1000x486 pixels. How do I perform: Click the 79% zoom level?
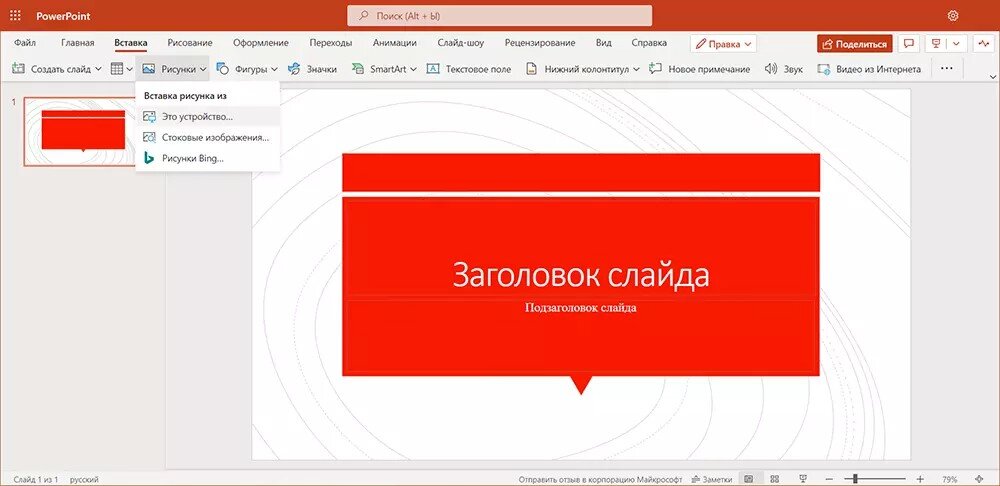pos(950,479)
